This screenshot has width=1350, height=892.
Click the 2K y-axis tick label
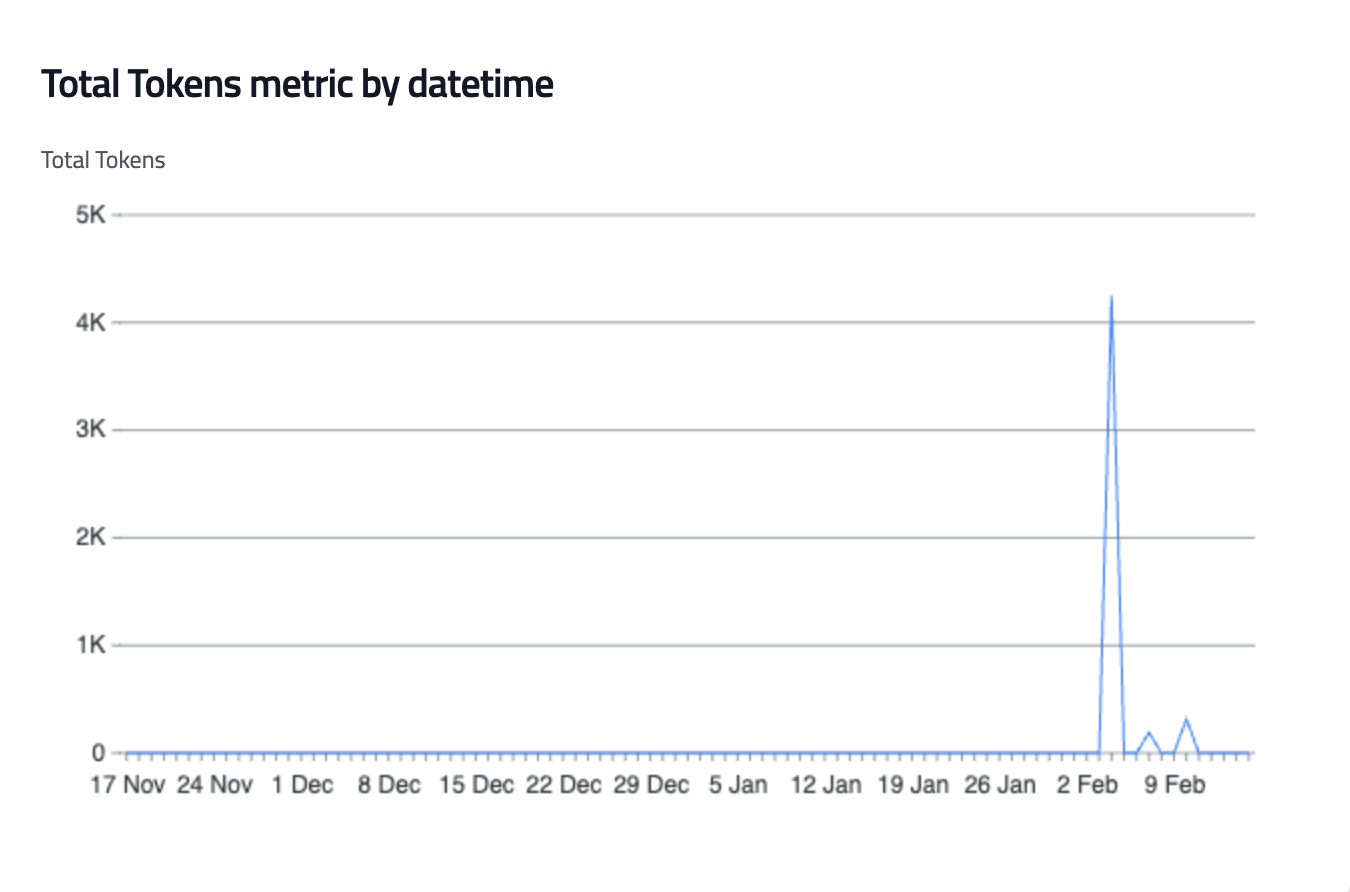(91, 538)
